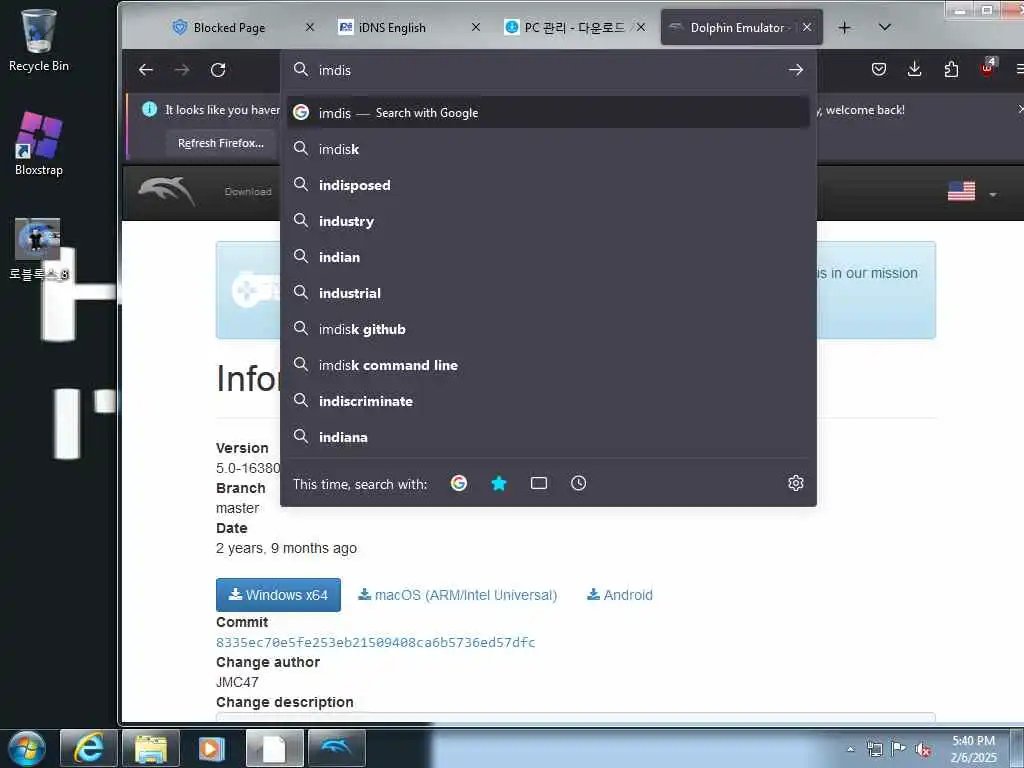Open Windows Explorer from the taskbar
The height and width of the screenshot is (768, 1024).
151,748
